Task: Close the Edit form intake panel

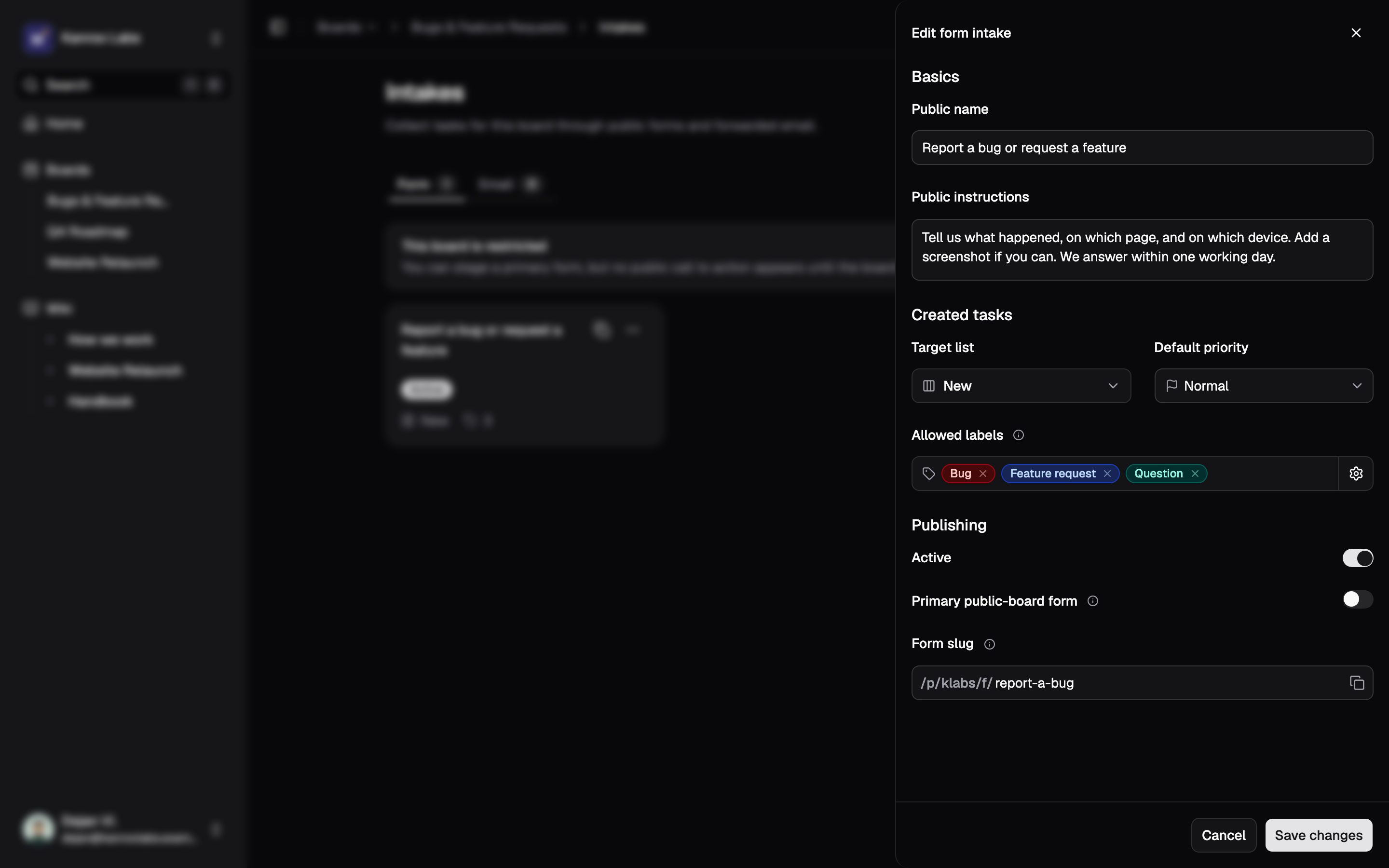Action: (1356, 33)
